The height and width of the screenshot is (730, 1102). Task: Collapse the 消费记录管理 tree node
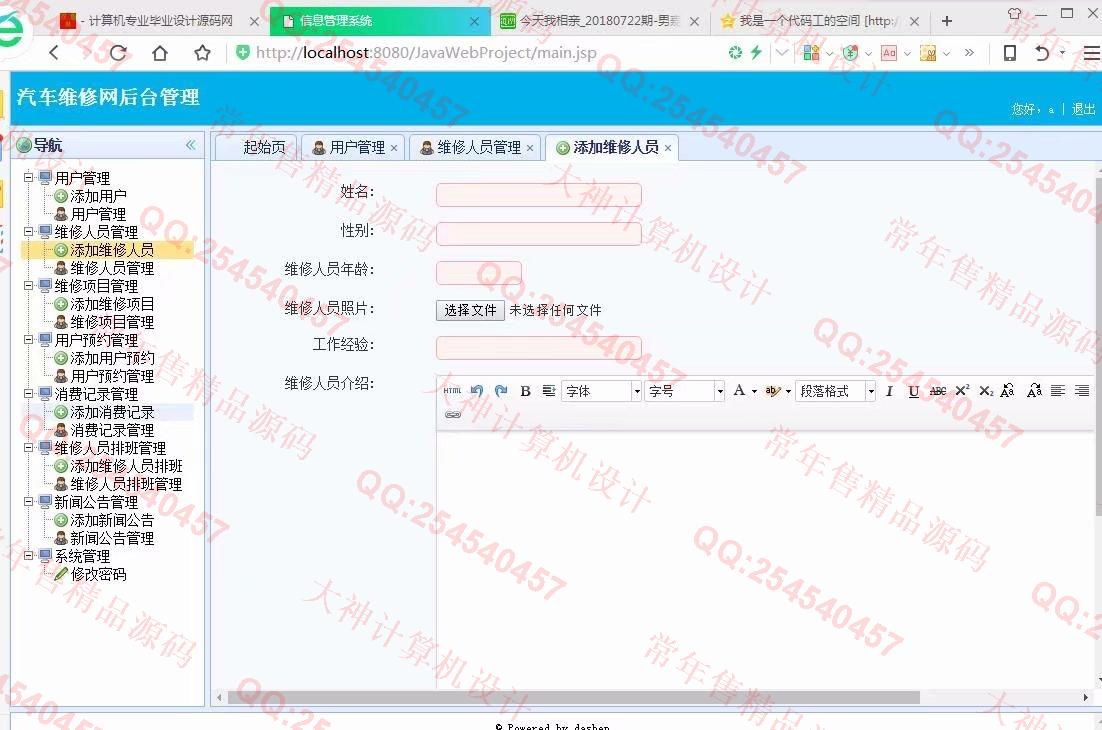point(28,393)
